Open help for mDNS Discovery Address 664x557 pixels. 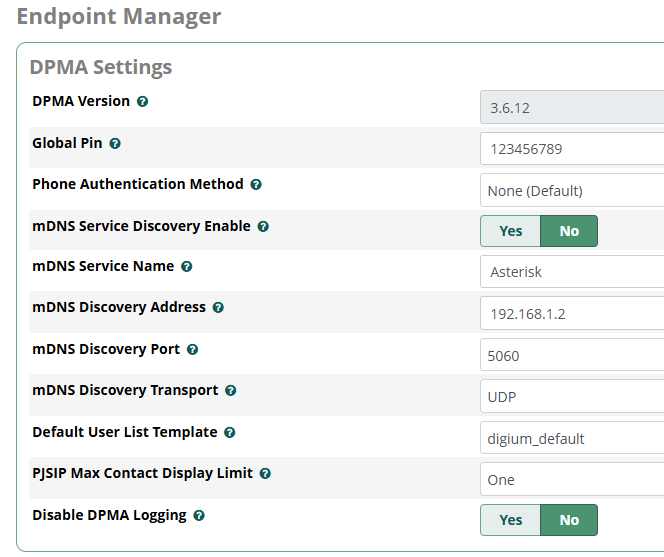[x=218, y=308]
